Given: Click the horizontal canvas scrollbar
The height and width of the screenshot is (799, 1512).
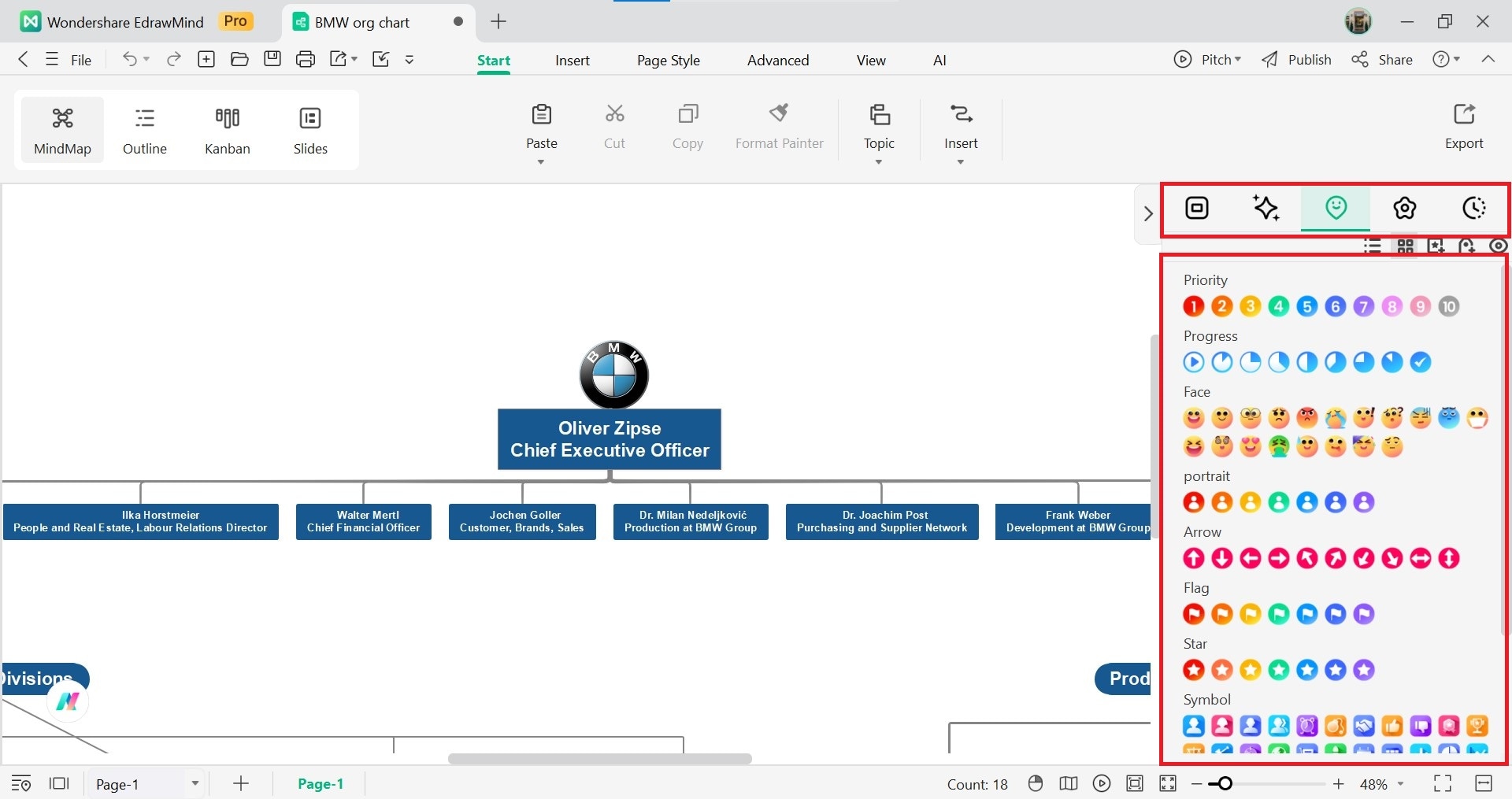Looking at the screenshot, I should [x=600, y=759].
